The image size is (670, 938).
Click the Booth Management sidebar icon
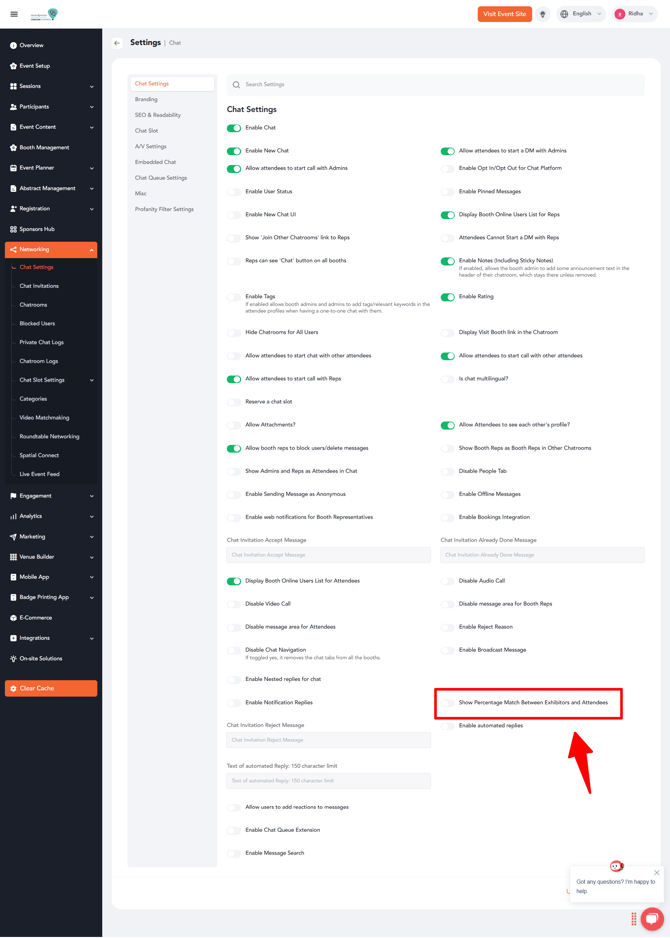13,147
